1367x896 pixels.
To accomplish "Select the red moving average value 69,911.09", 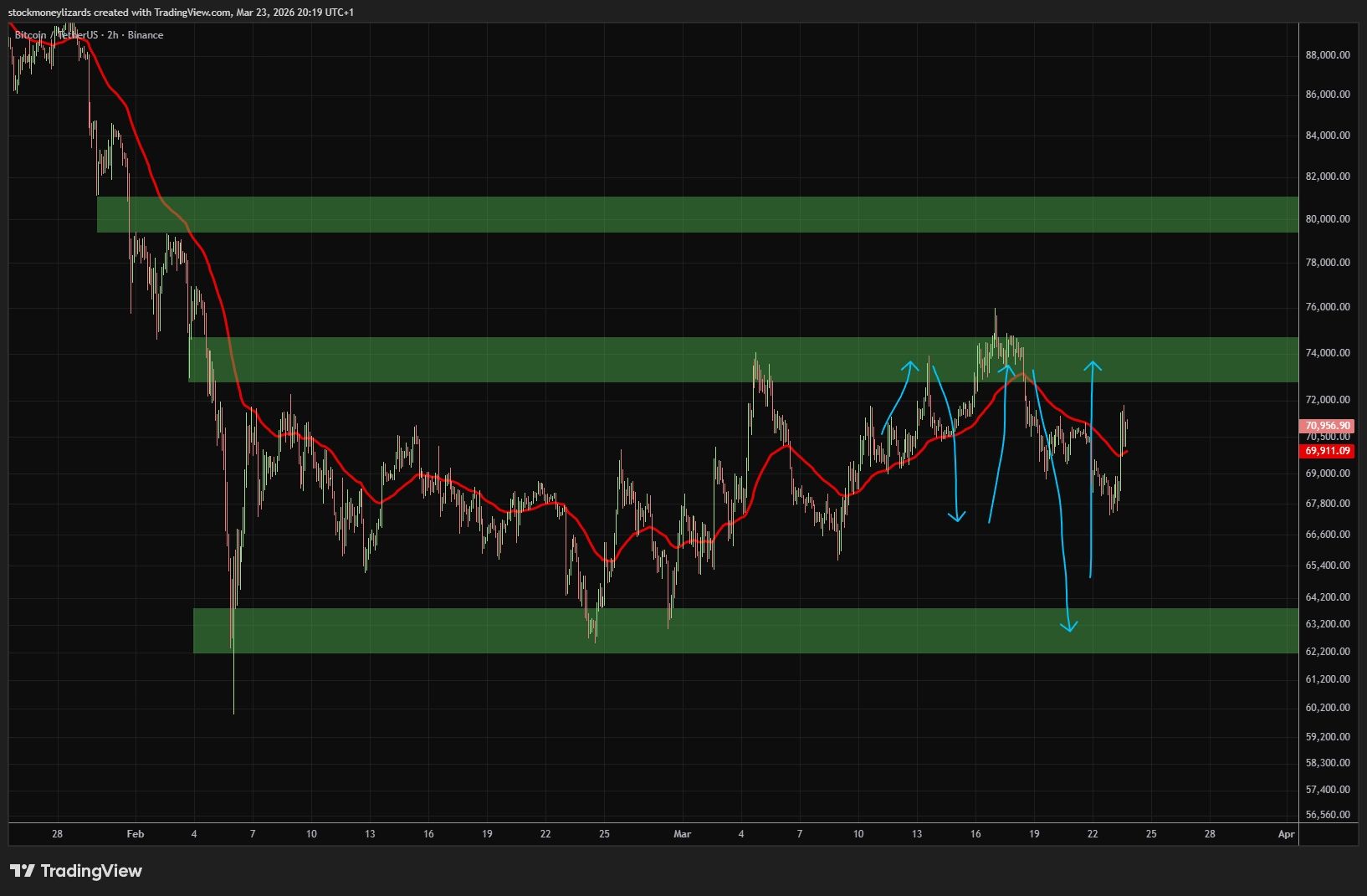I will pos(1327,451).
